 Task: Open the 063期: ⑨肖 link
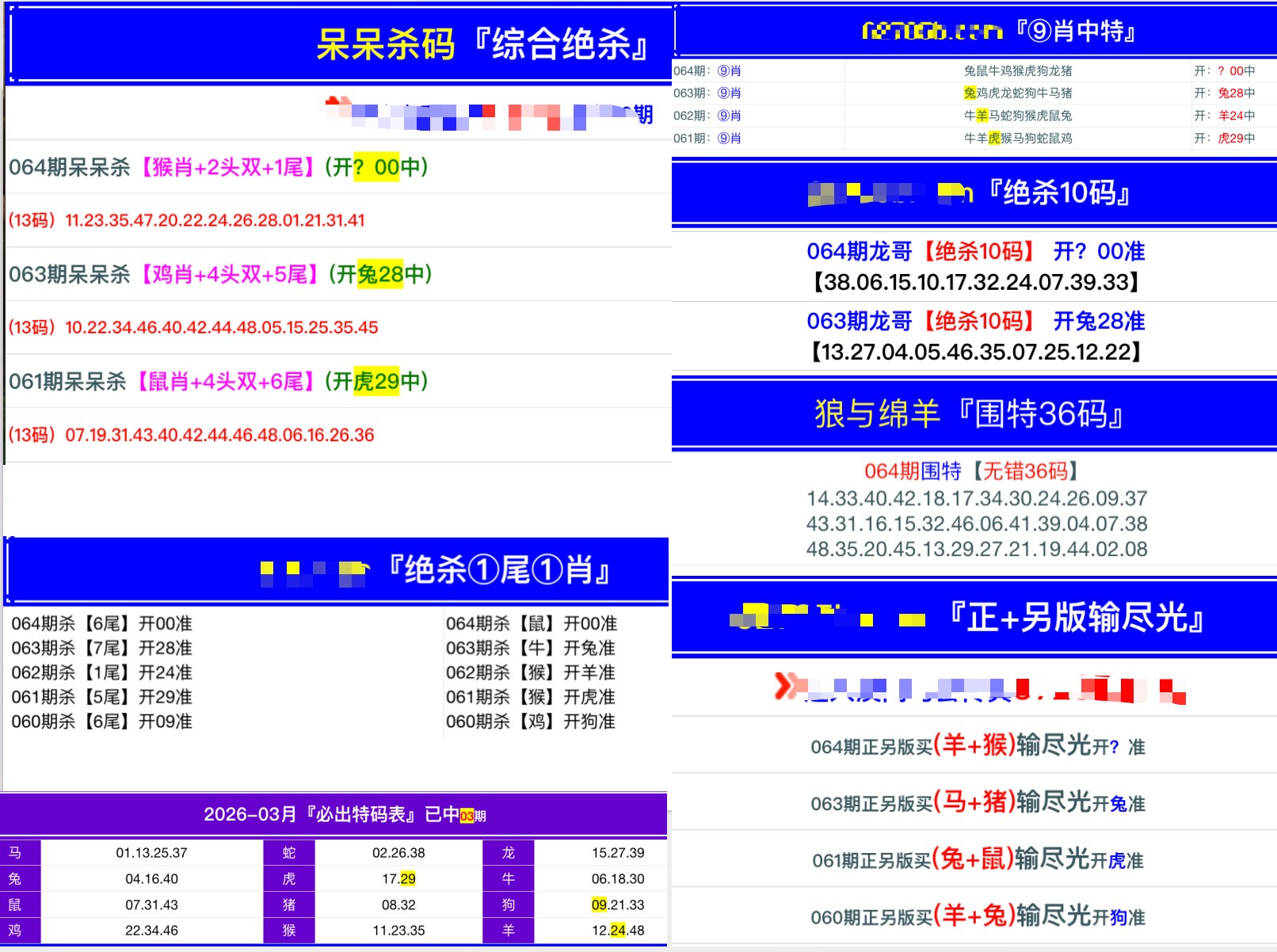pos(707,93)
